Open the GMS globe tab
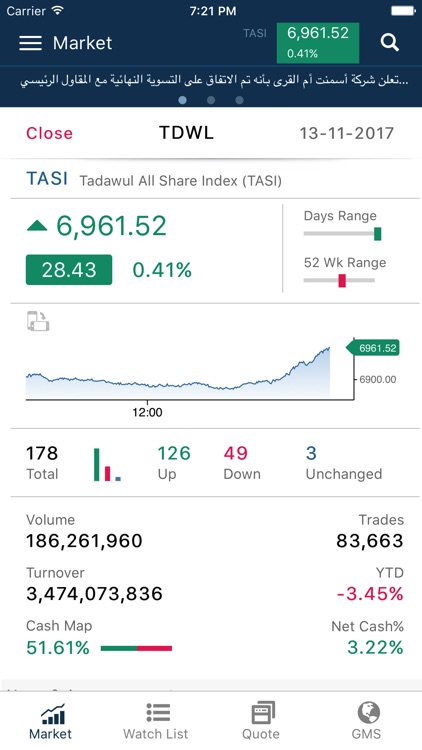The height and width of the screenshot is (750, 422). pos(368,721)
